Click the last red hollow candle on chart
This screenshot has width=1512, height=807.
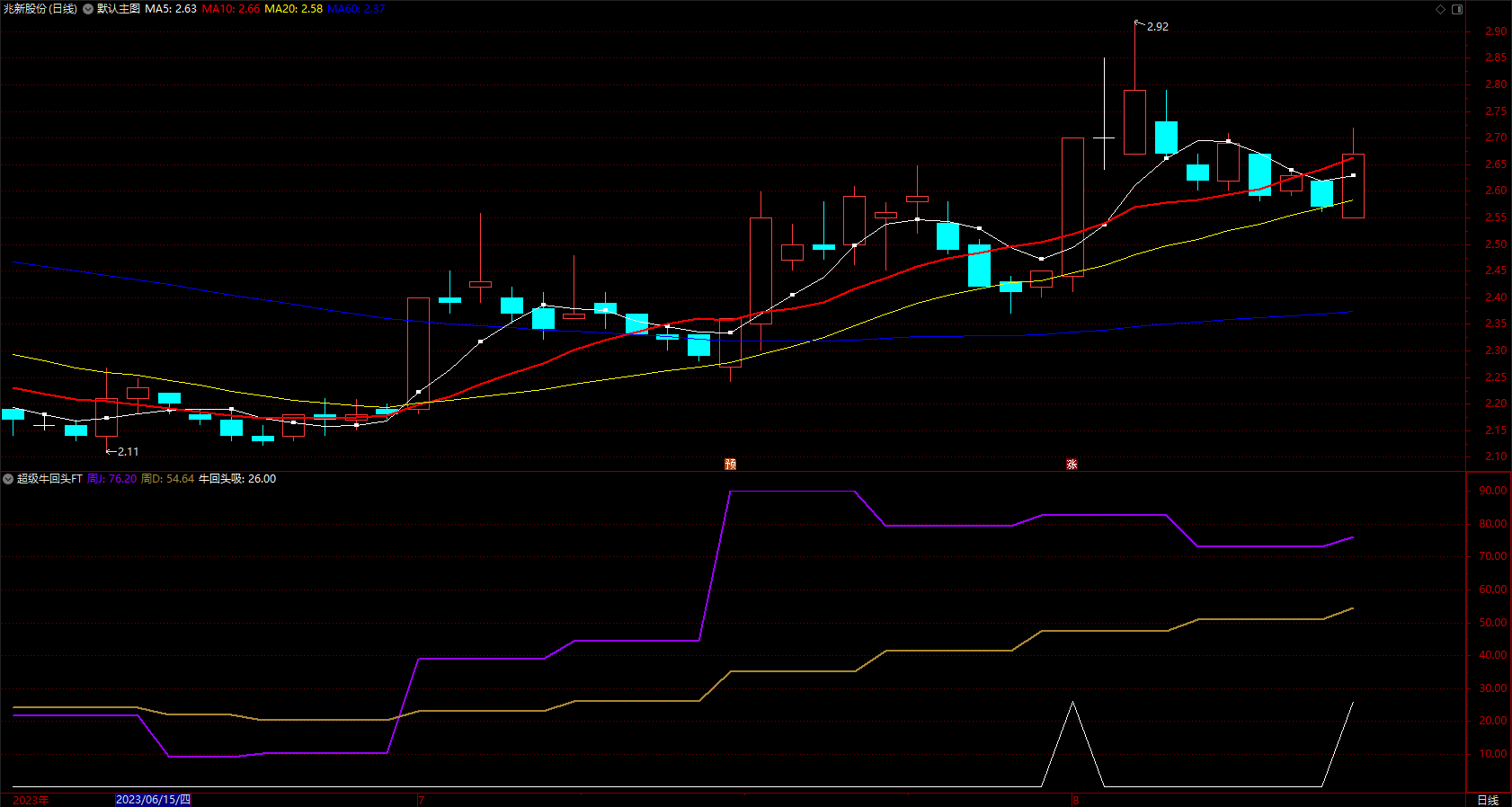[x=1353, y=185]
